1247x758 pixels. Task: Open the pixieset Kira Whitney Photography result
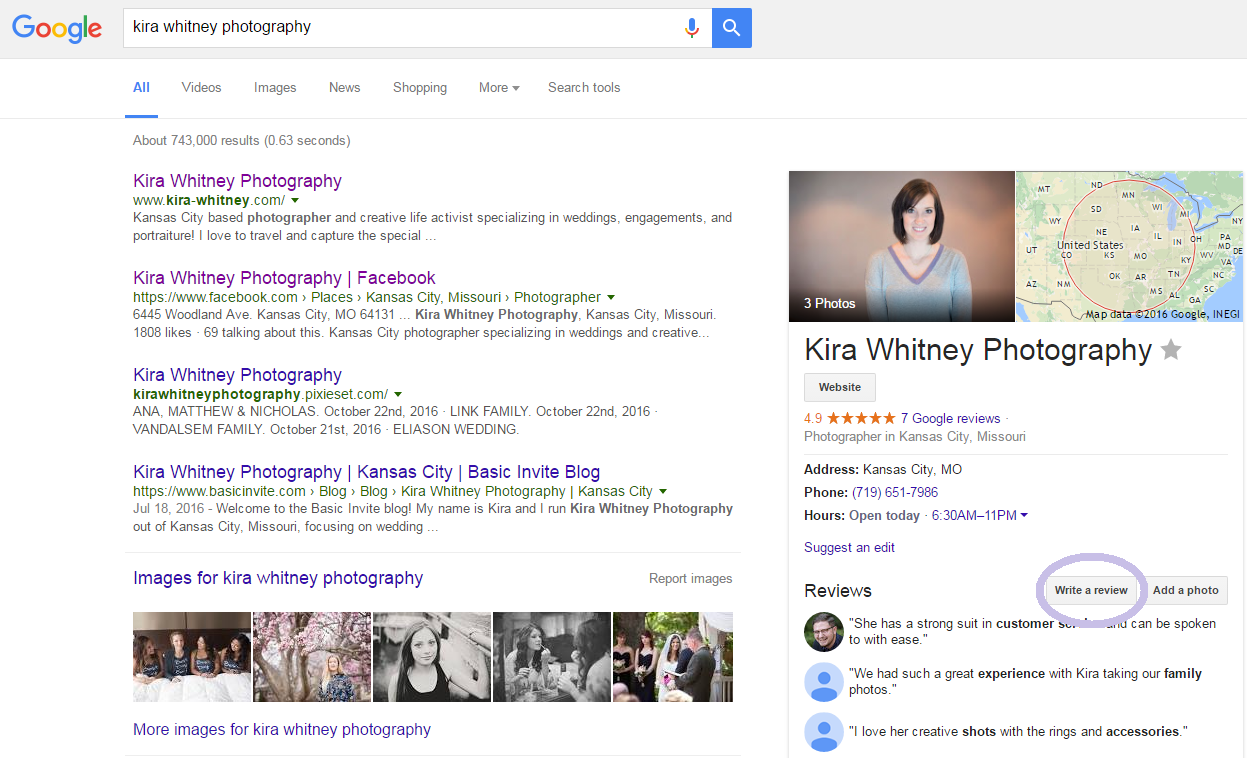(237, 375)
